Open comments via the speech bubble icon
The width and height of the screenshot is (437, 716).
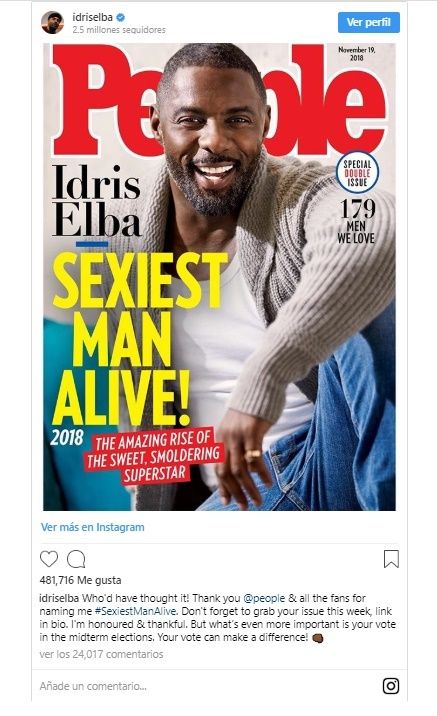tap(76, 559)
